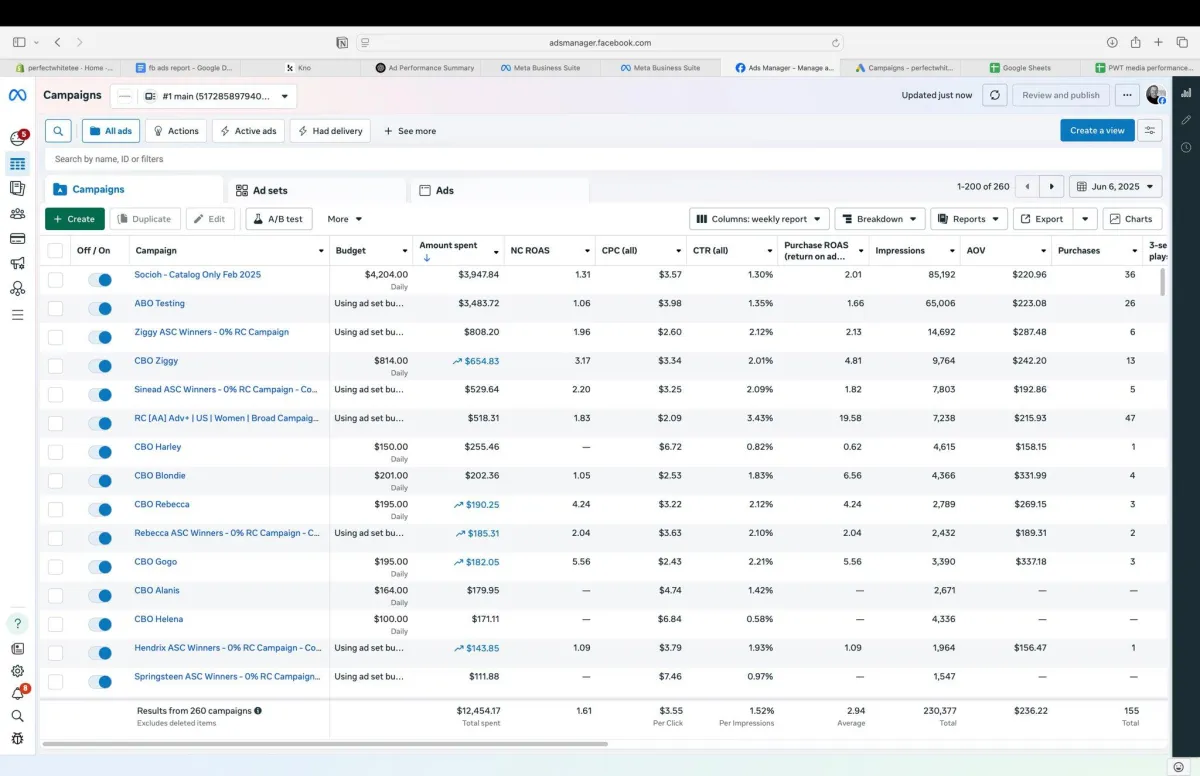Image resolution: width=1200 pixels, height=776 pixels.
Task: Click the Create a view button
Action: coord(1097,130)
